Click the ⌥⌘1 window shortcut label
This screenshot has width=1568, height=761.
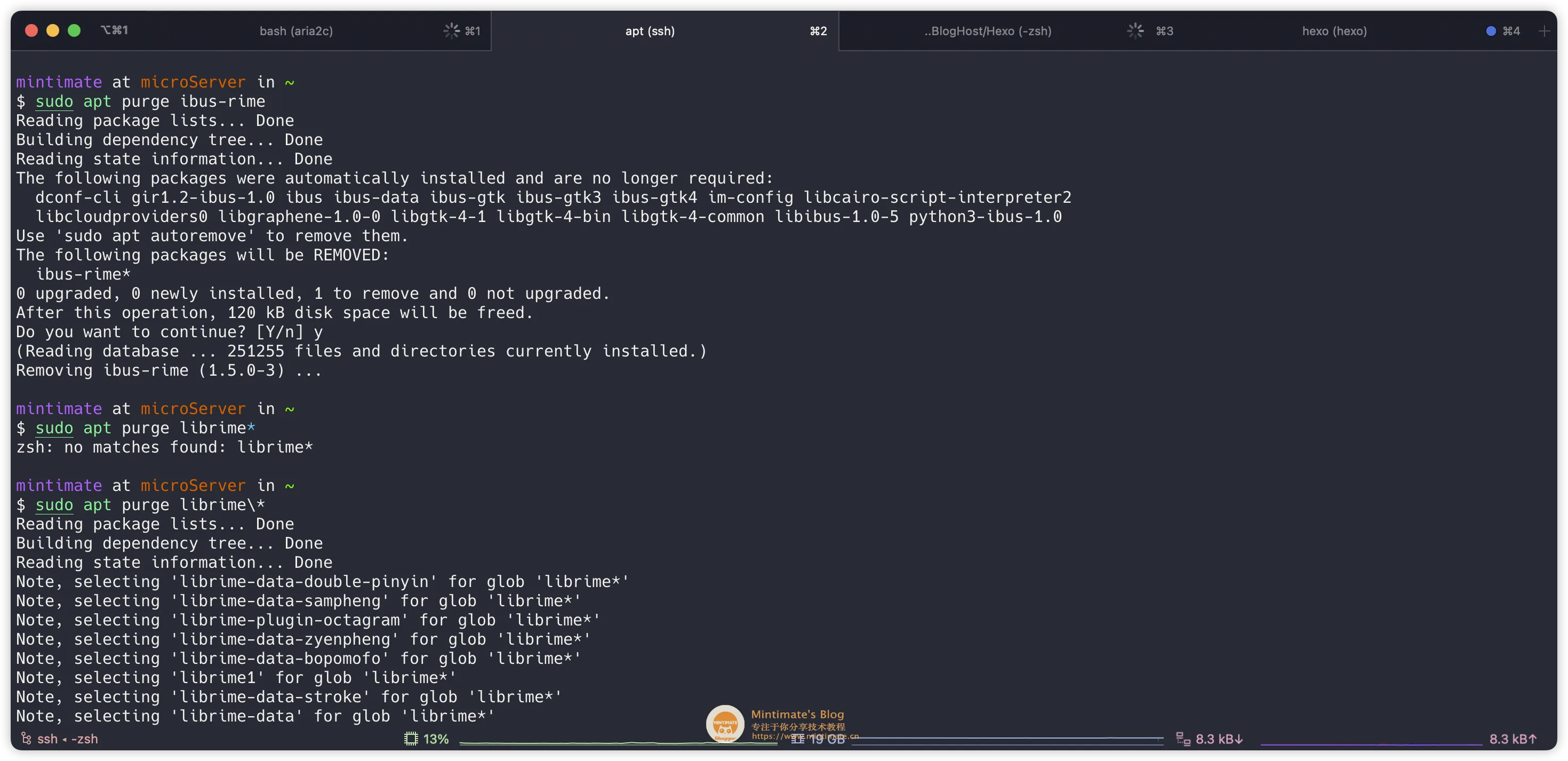click(115, 30)
